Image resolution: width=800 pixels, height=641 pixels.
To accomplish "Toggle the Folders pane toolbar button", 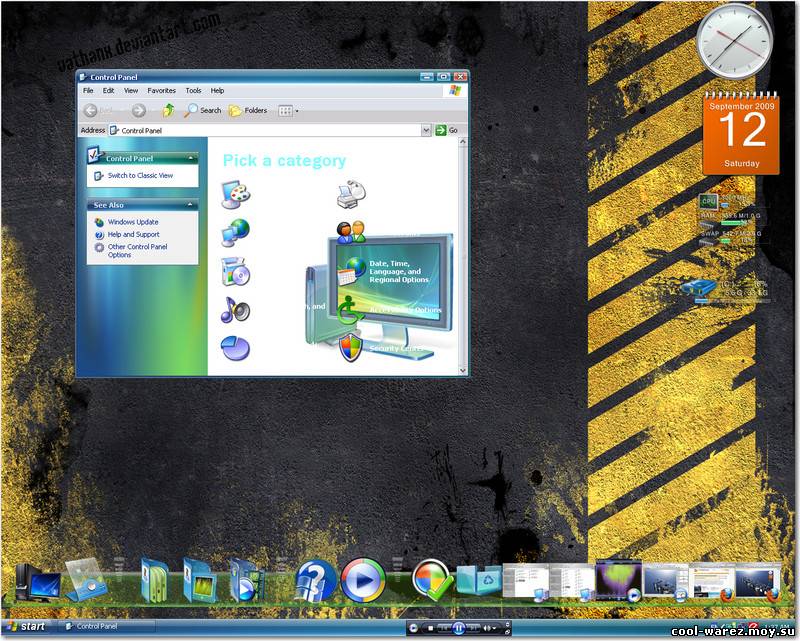I will pyautogui.click(x=247, y=110).
